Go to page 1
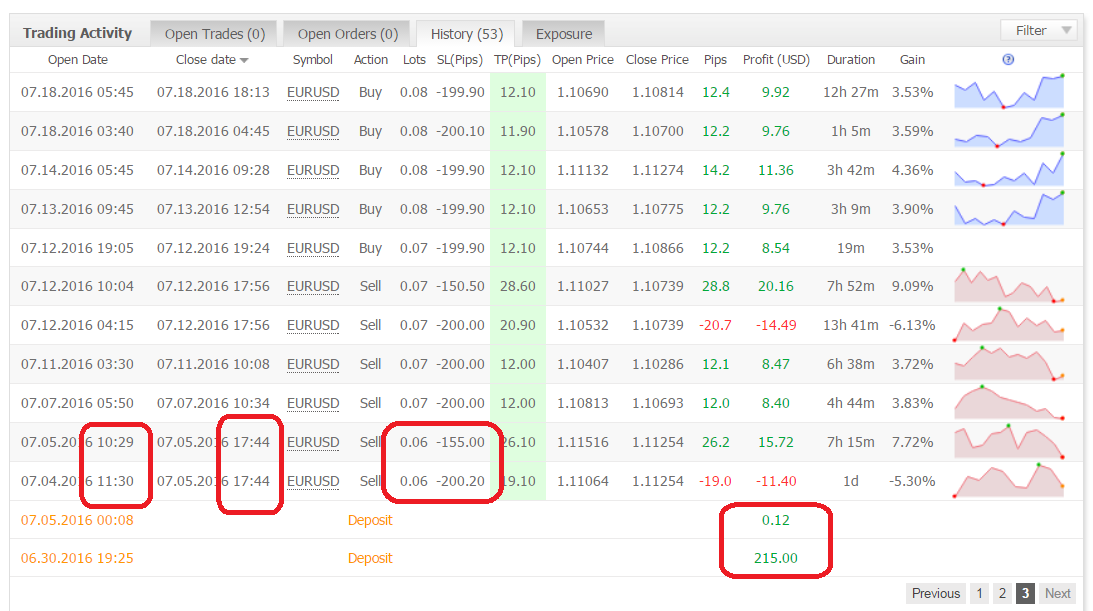The image size is (1093, 611). 979,594
